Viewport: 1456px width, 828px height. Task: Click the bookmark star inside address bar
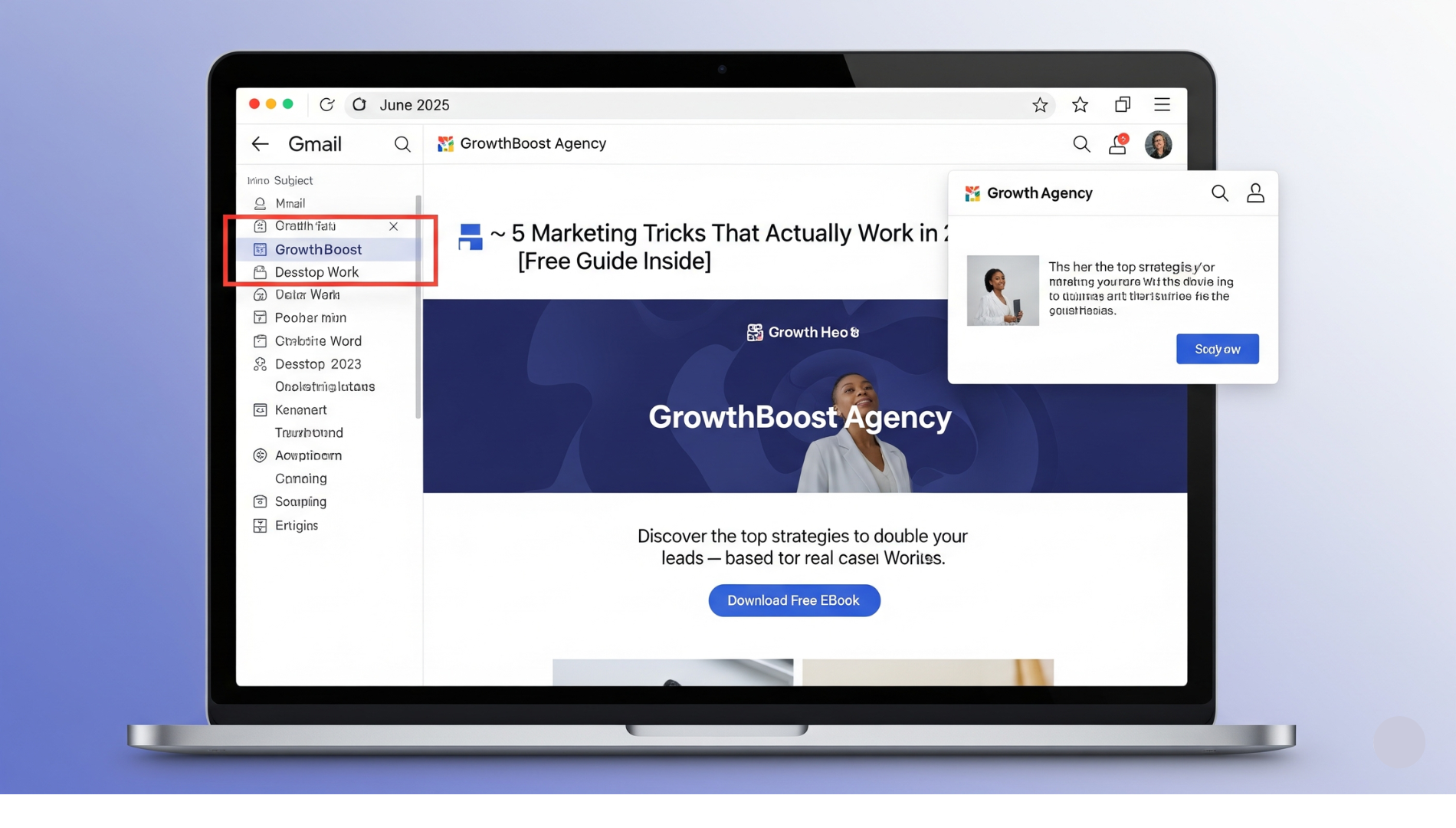1039,104
